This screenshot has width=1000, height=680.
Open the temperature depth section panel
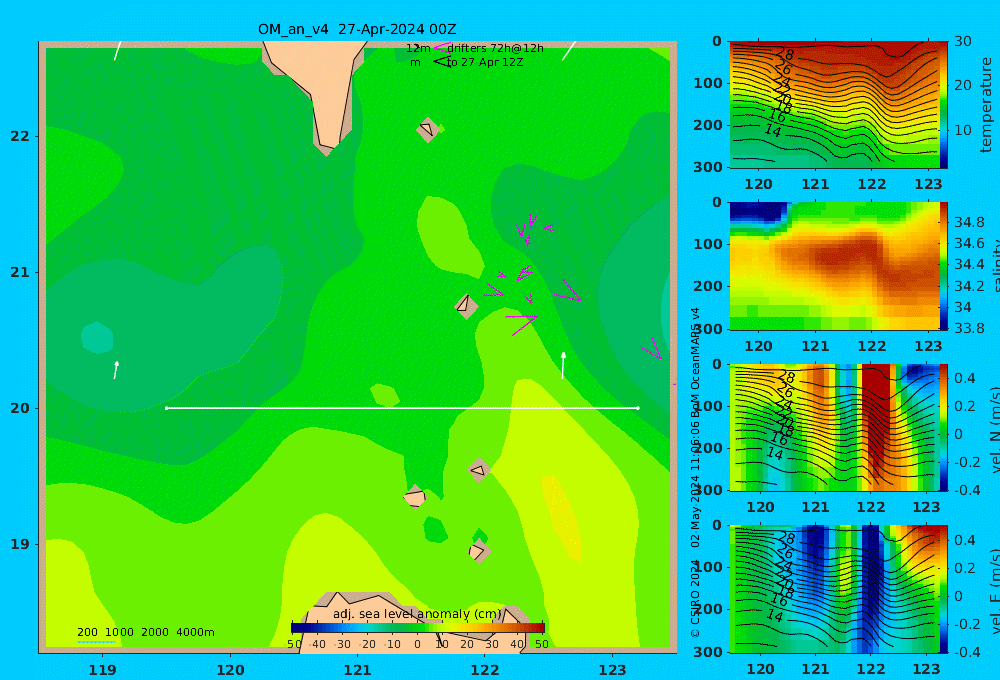tap(834, 105)
